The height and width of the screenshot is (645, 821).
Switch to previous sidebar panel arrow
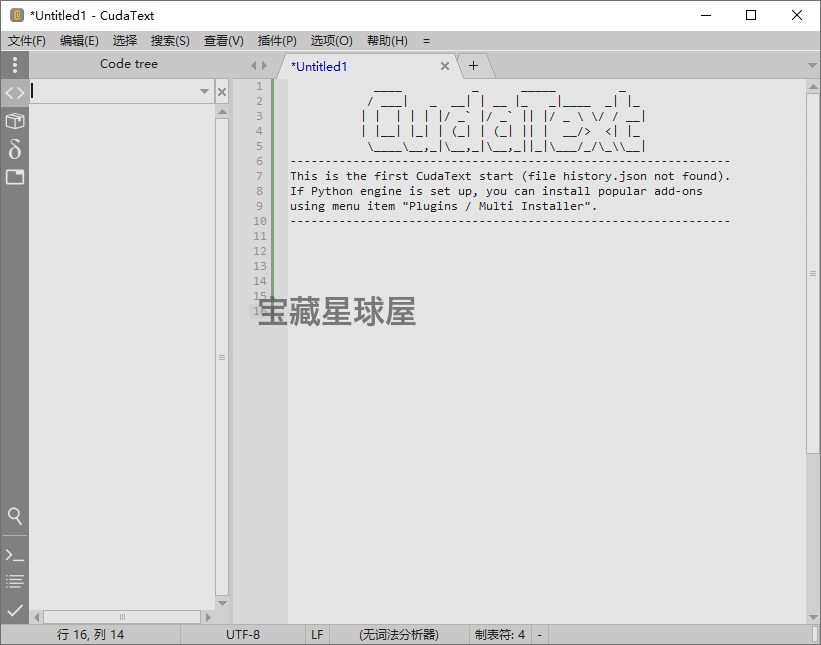(x=253, y=65)
